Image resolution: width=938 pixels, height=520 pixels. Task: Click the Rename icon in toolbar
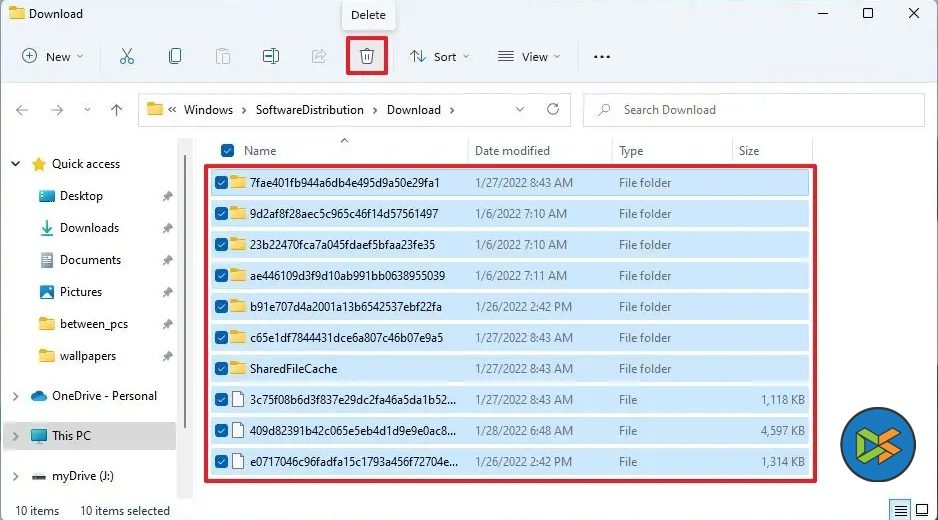(x=270, y=57)
